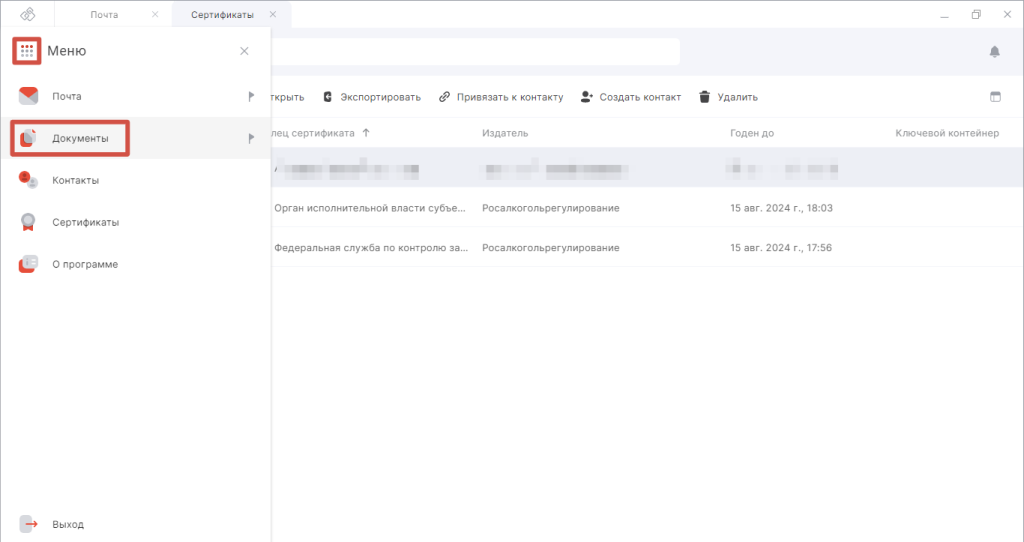Click the trash can icon
Viewport: 1024px width, 542px height.
coord(704,97)
